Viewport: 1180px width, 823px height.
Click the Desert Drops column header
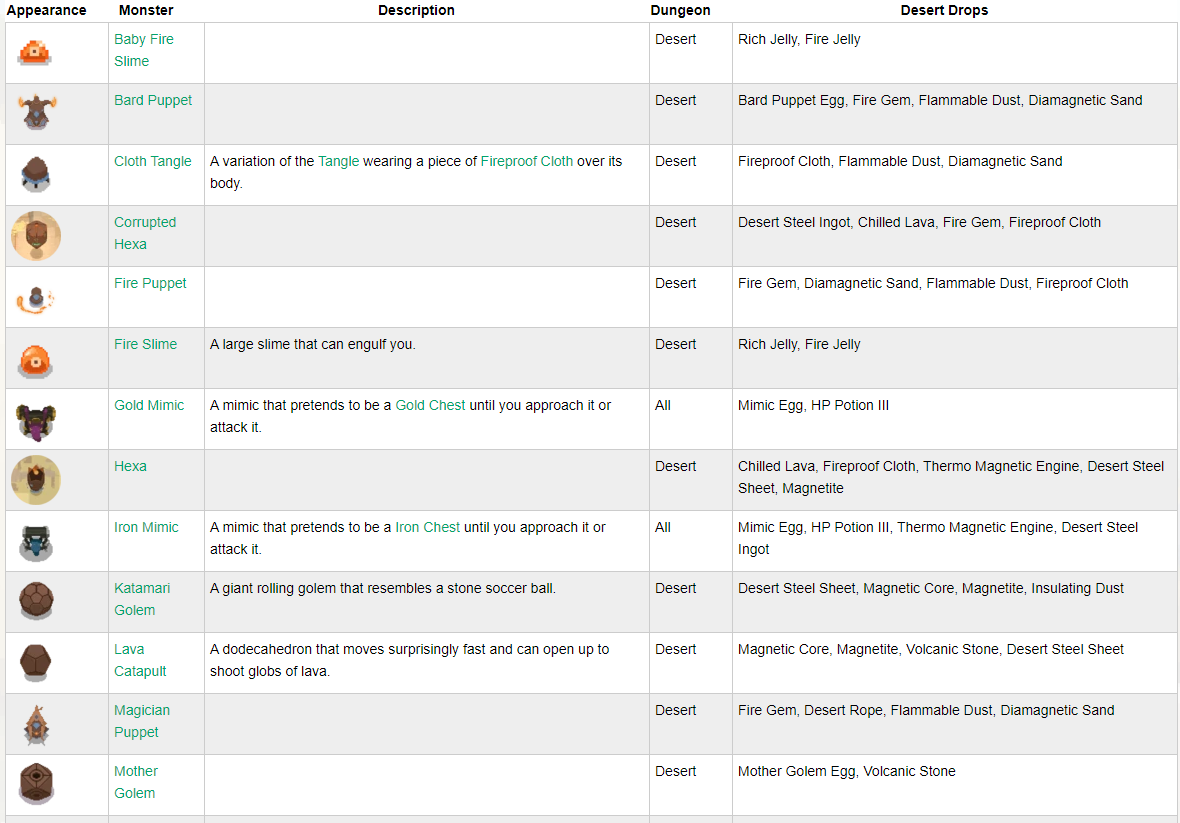944,10
